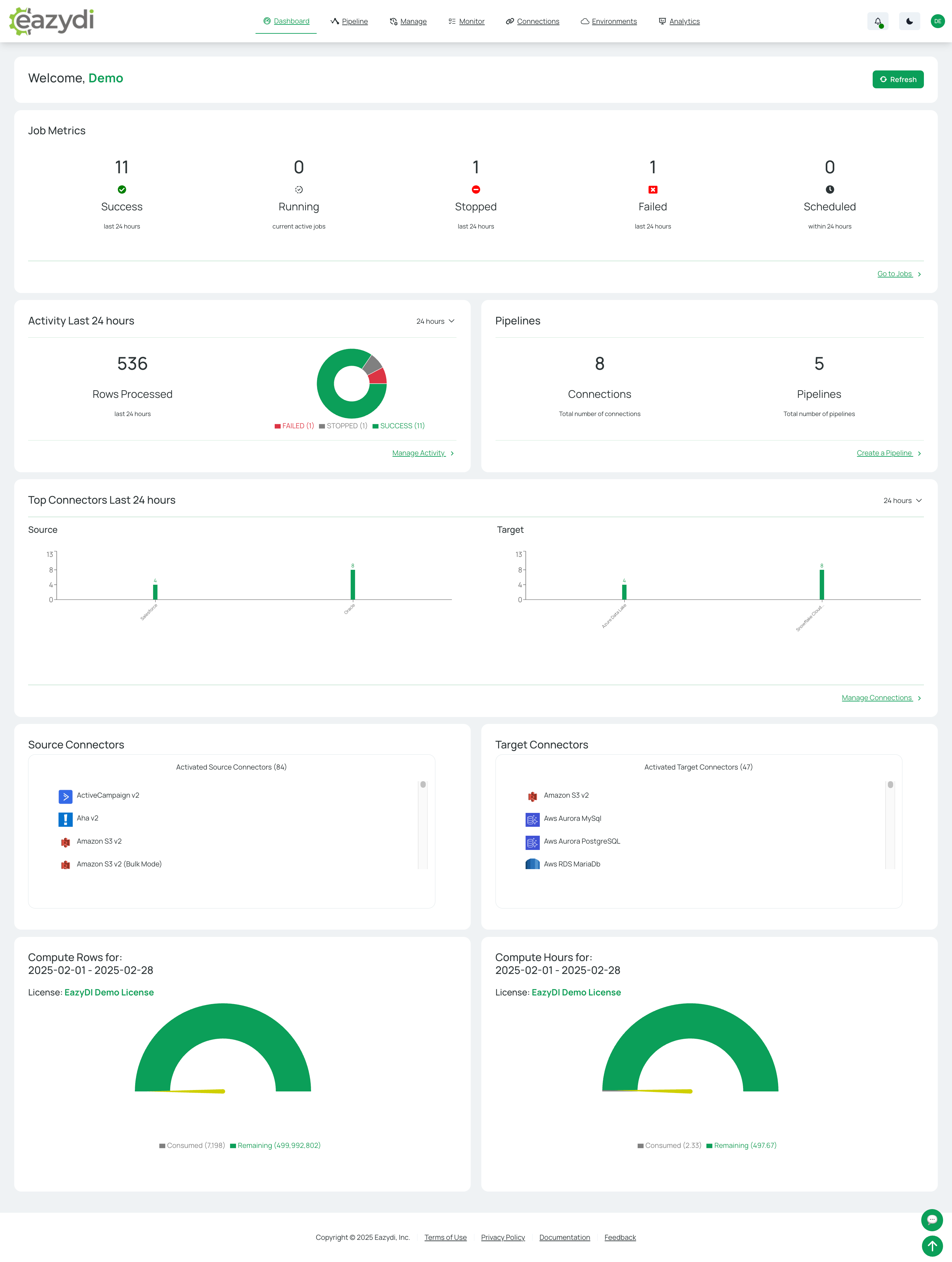
Task: Click the Aws Aurora MySql connector icon
Action: (532, 819)
